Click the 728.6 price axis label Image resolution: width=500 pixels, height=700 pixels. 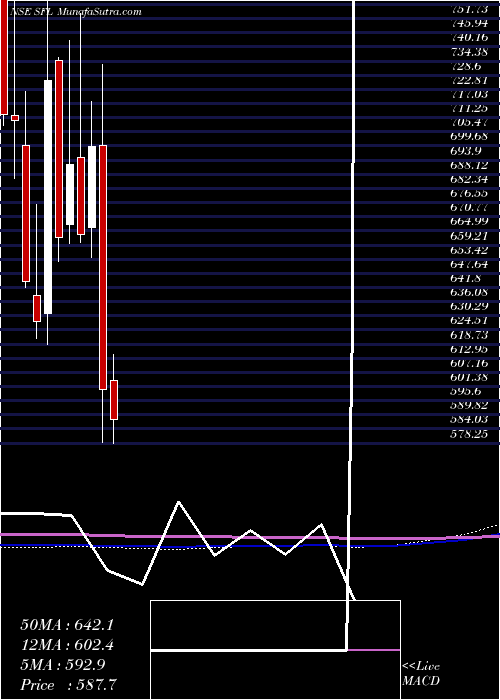point(466,67)
